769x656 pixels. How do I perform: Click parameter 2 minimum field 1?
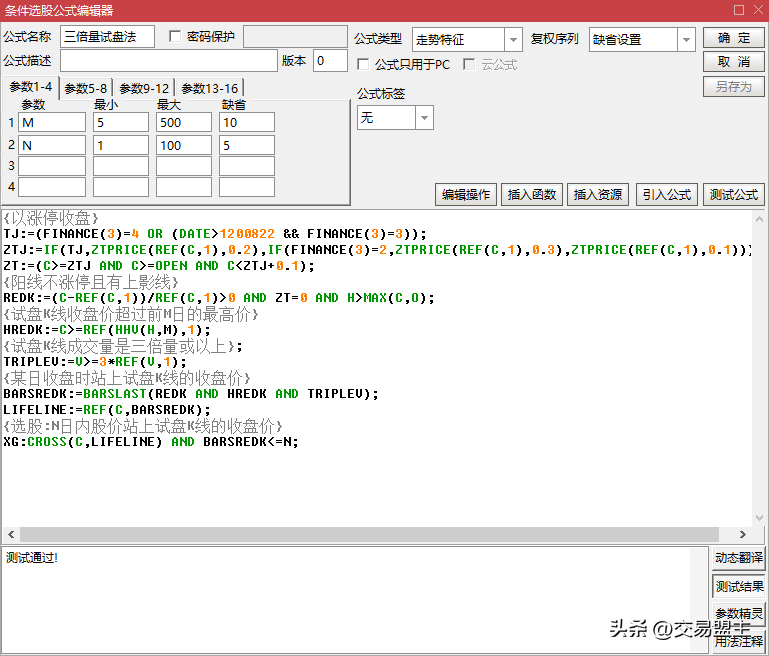121,145
